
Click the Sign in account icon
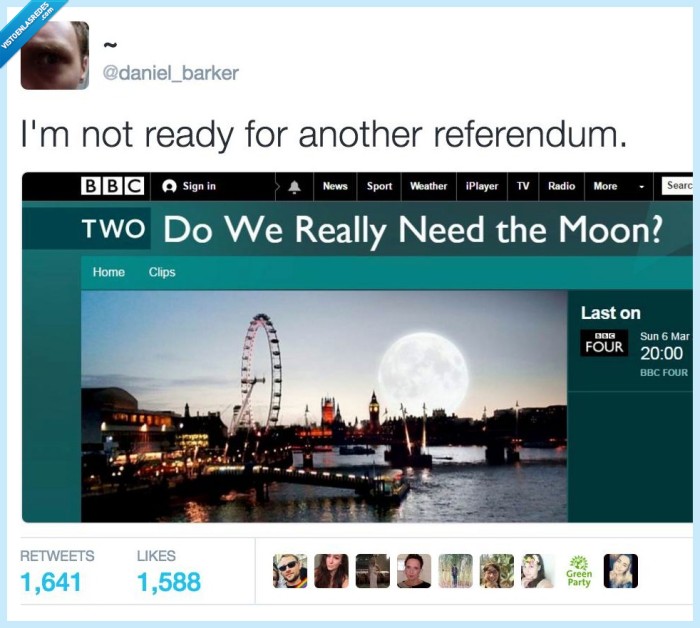click(169, 186)
